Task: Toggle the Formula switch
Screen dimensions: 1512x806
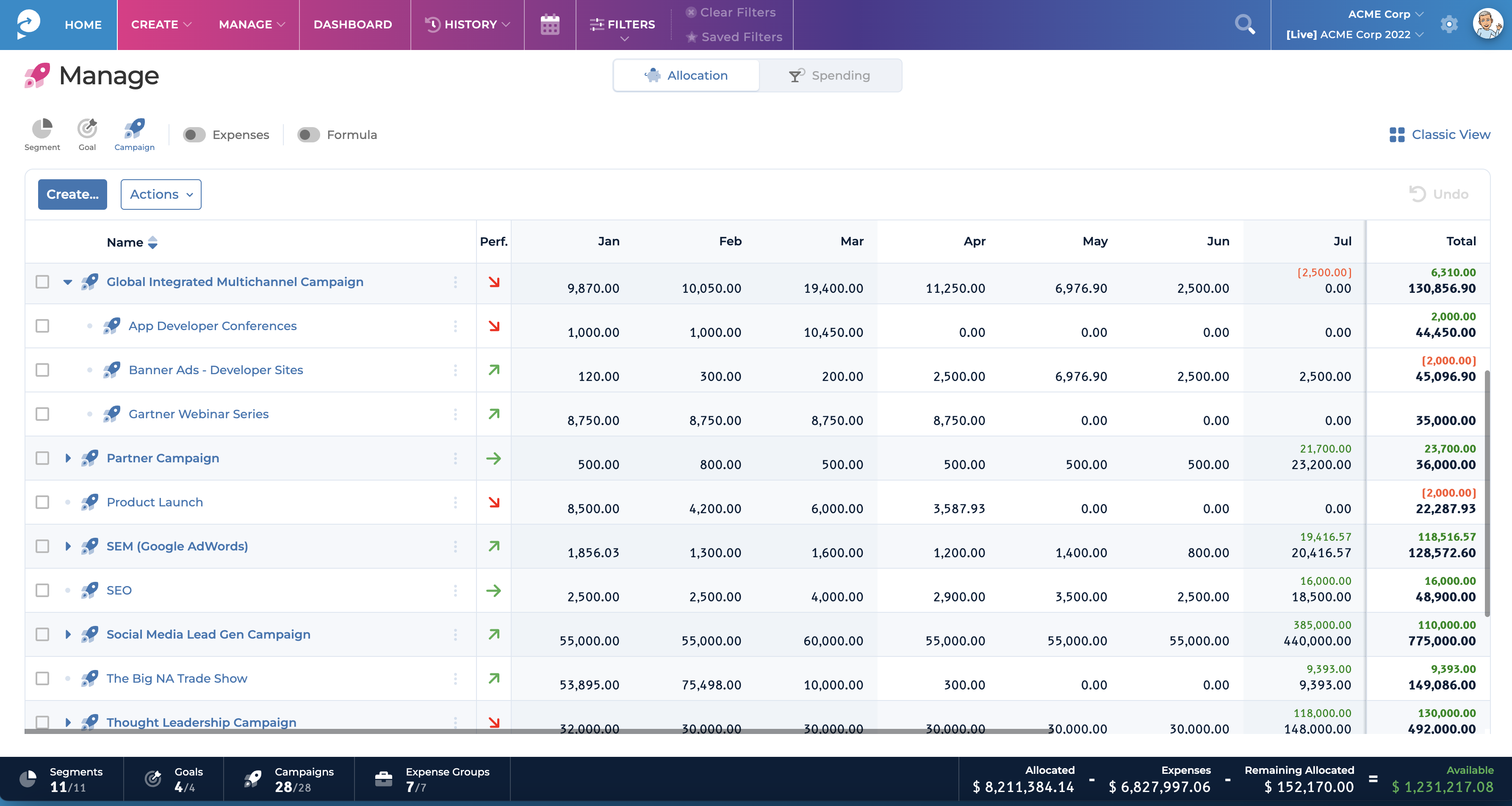Action: coord(308,134)
